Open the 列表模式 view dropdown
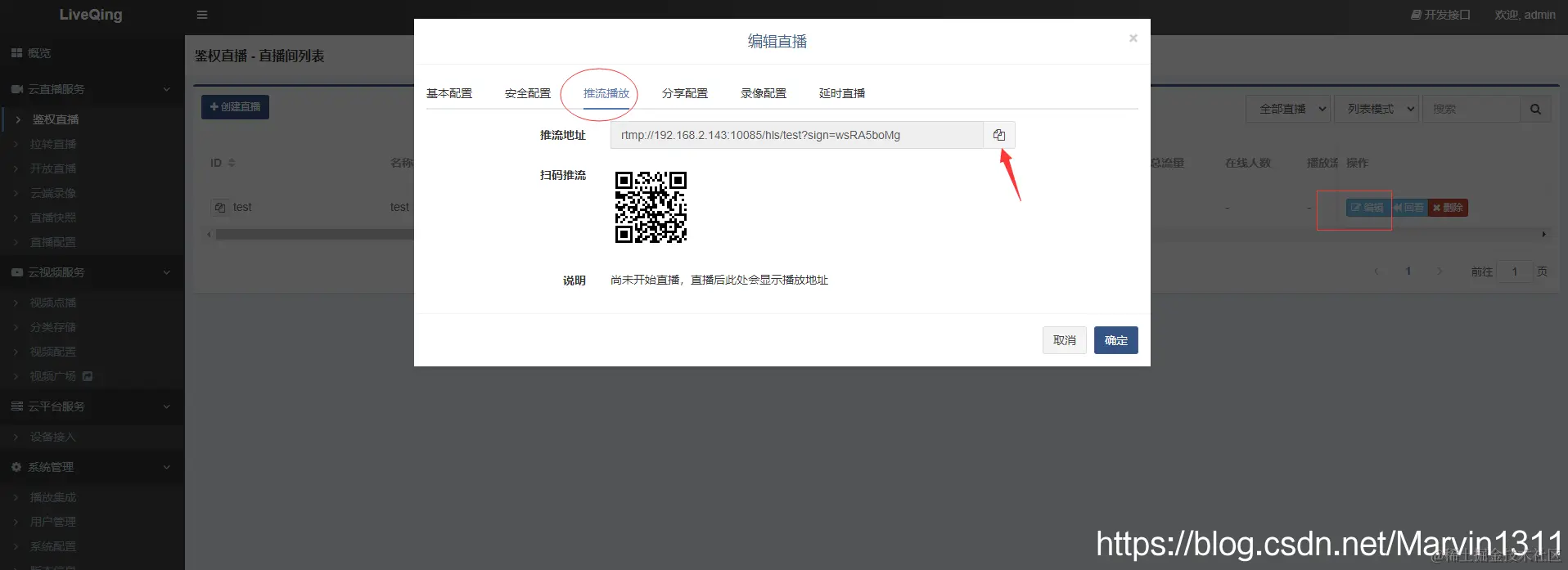Screen dimensions: 1568x570 [1377, 109]
